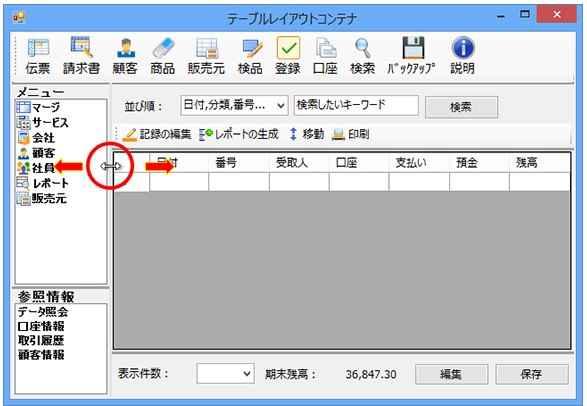Image resolution: width=587 pixels, height=406 pixels.
Task: Select 社員 in the menu list
Action: pos(36,168)
